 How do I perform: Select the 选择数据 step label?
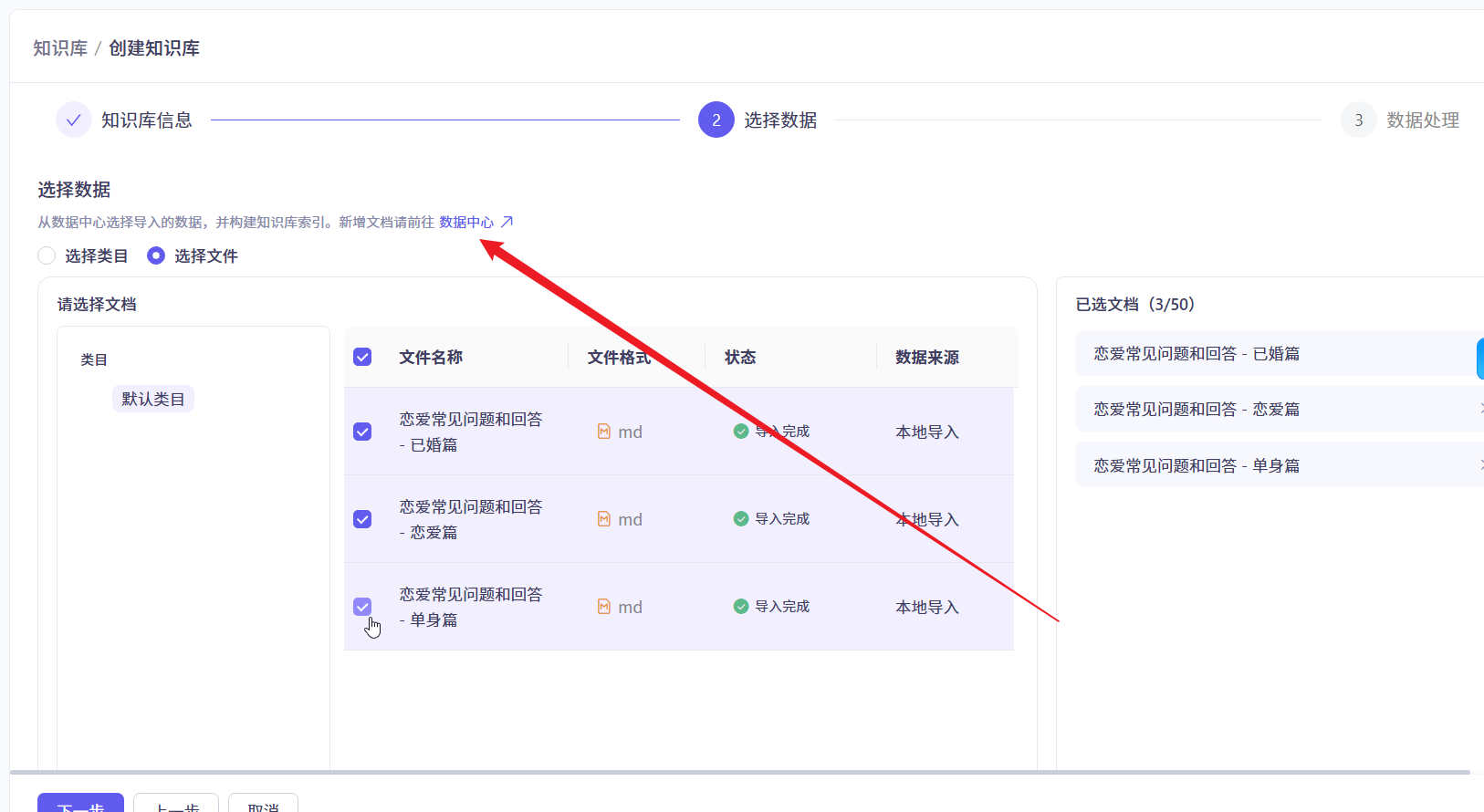(780, 120)
